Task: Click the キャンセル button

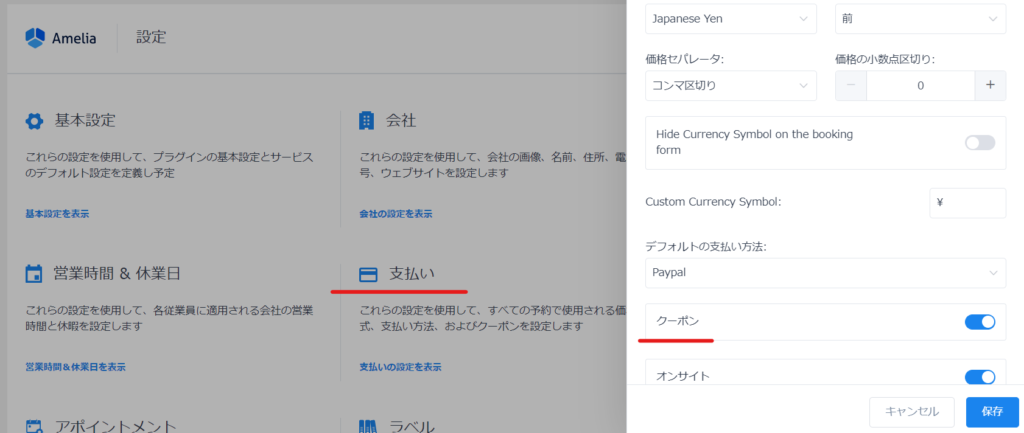Action: click(x=912, y=411)
